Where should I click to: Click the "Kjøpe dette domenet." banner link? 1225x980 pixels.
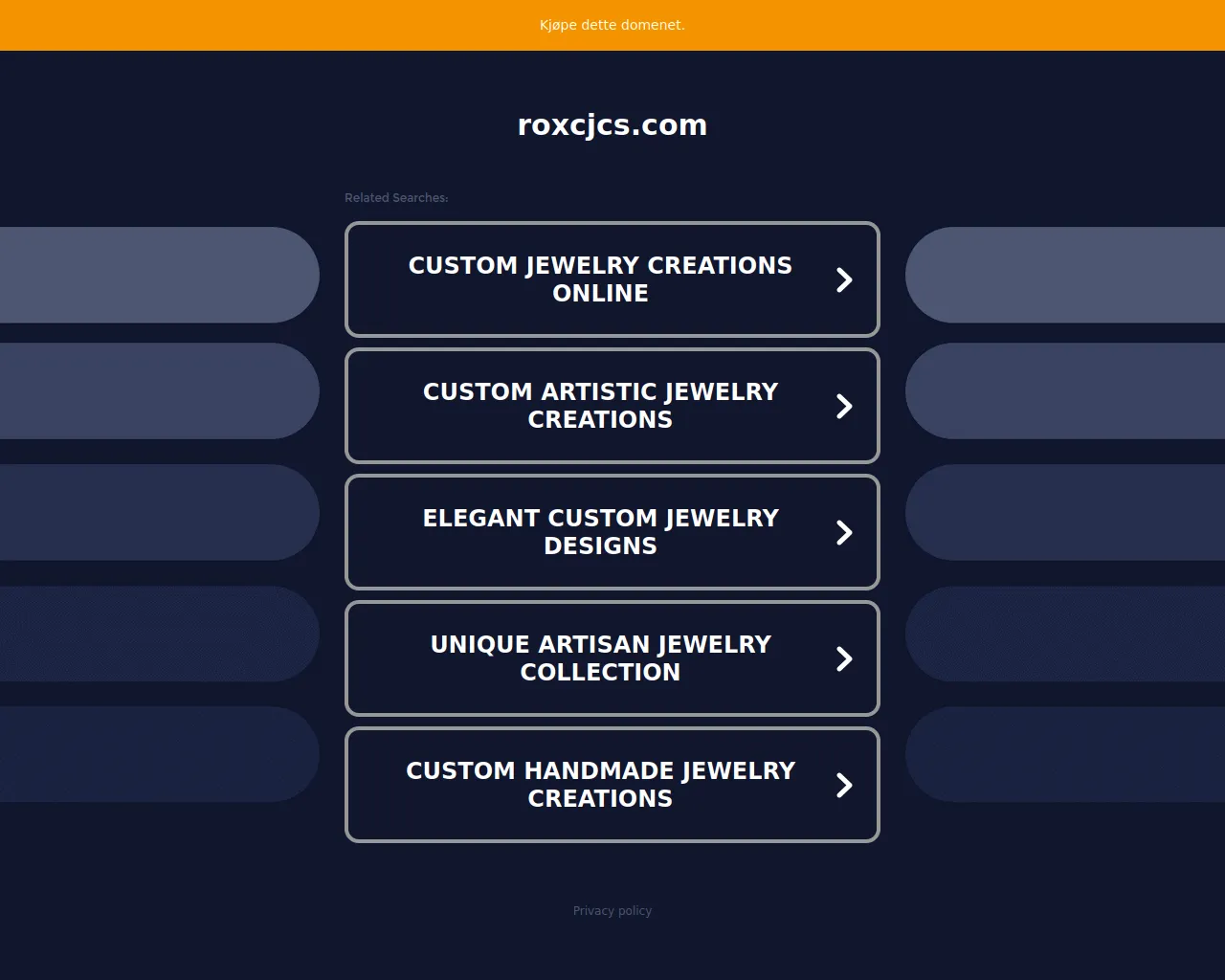tap(612, 25)
